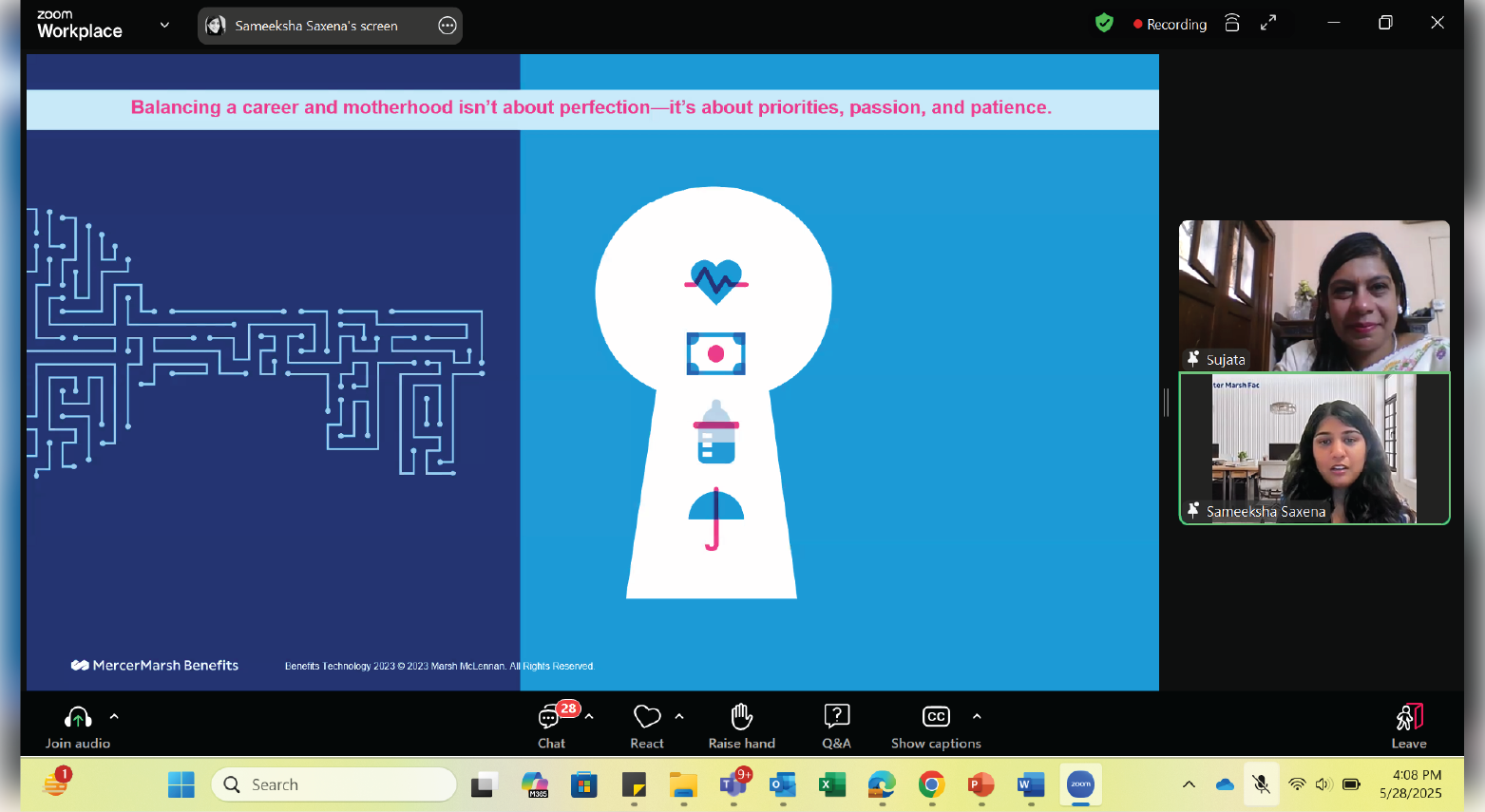Screen dimensions: 1485x812
Task: Expand the Join audio options arrow
Action: click(114, 716)
